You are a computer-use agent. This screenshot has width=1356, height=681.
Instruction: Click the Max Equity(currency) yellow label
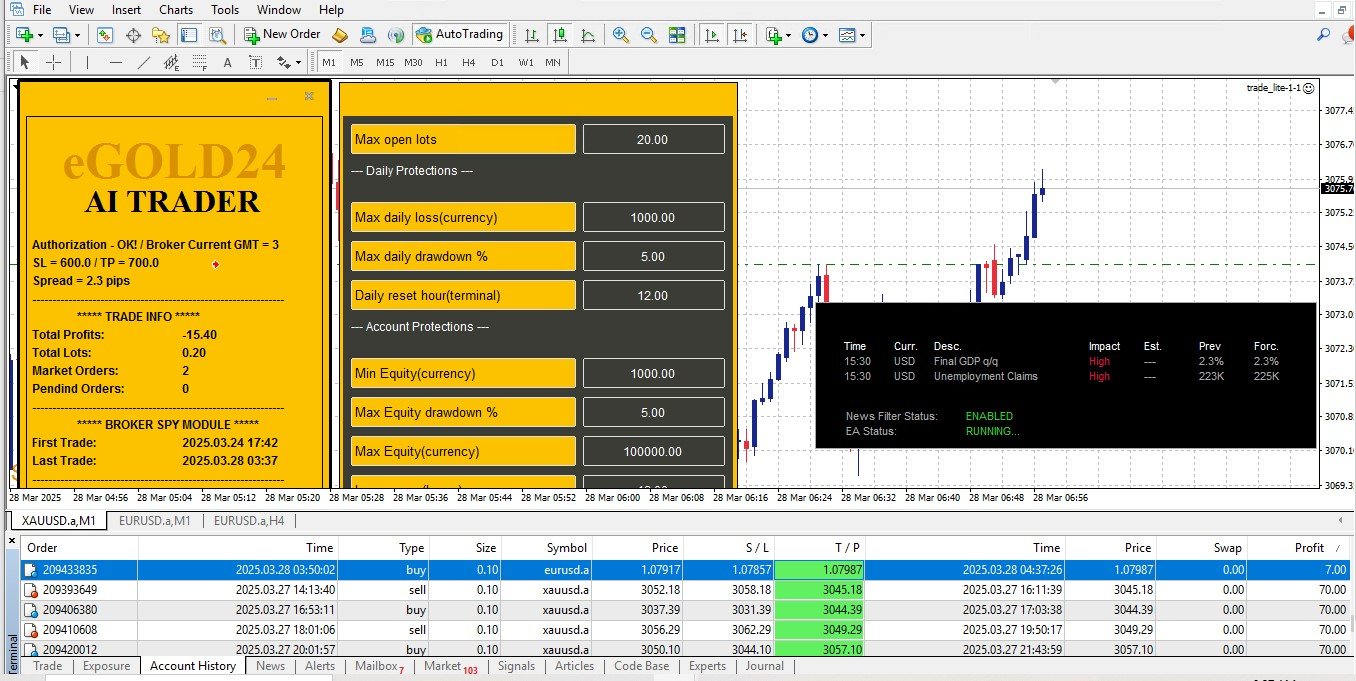click(x=463, y=451)
